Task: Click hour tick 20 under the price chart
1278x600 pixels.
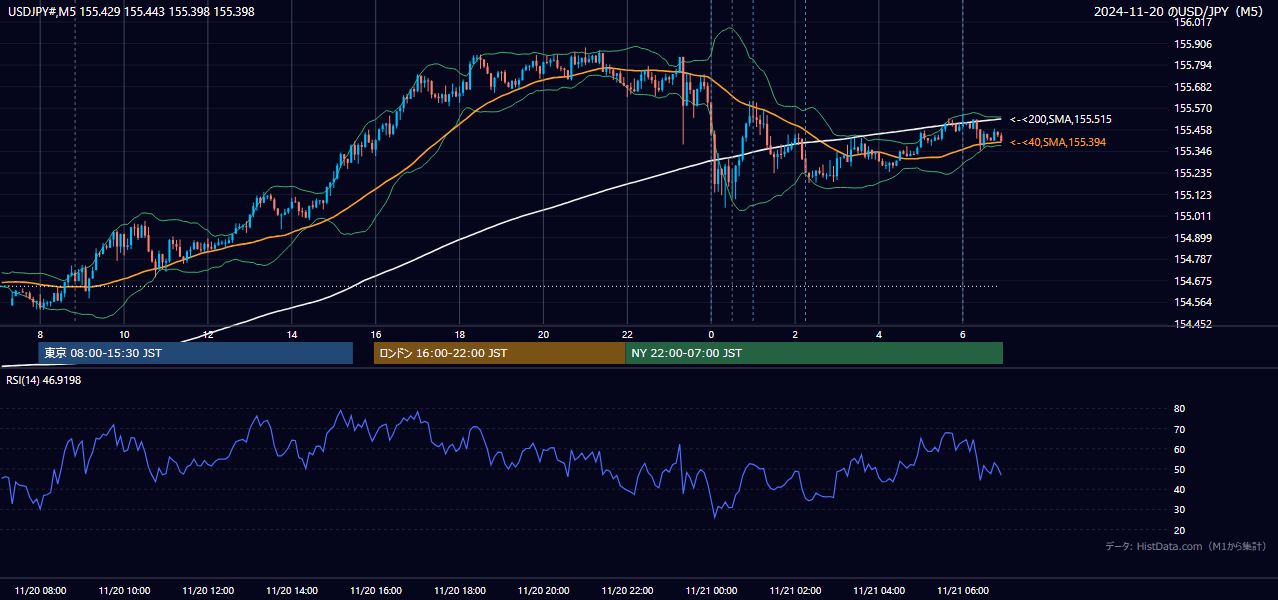Action: pyautogui.click(x=543, y=334)
